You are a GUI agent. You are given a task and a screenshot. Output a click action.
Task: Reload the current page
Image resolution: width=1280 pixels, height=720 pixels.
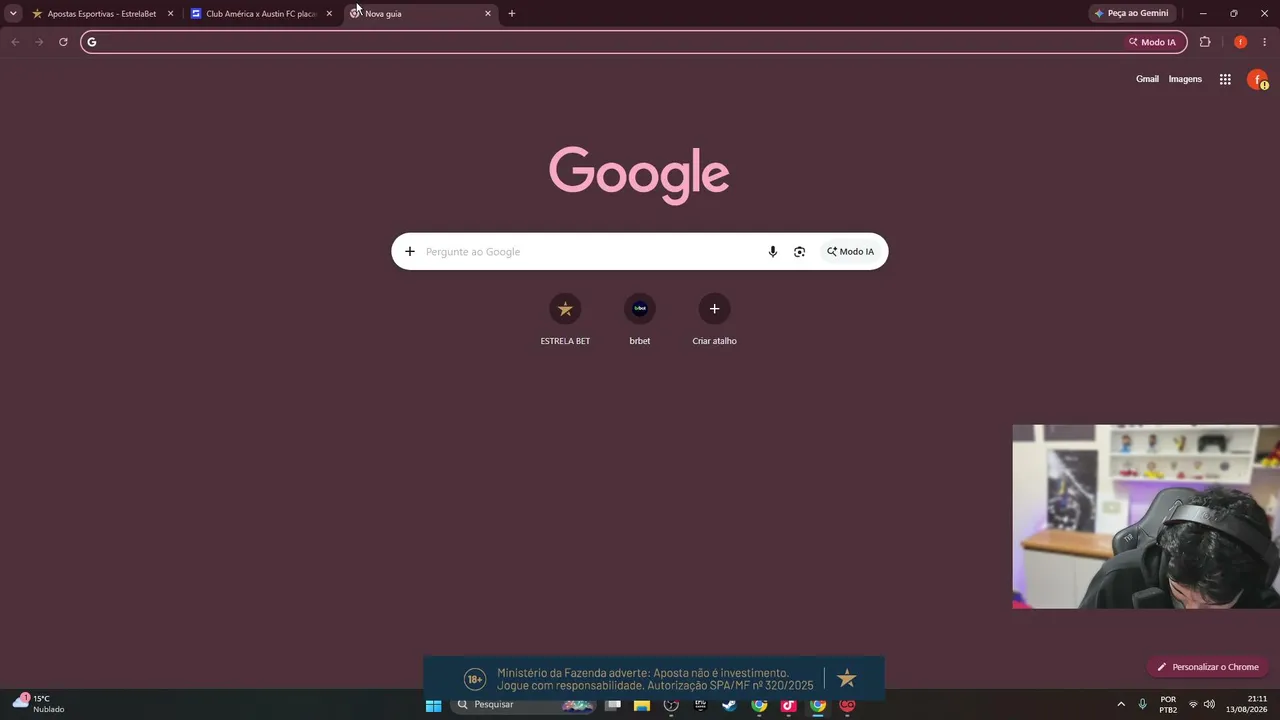(x=63, y=42)
